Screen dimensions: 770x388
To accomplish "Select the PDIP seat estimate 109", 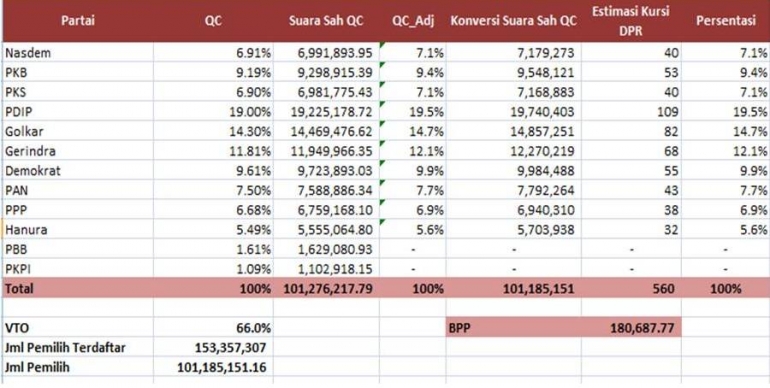I will tap(631, 111).
